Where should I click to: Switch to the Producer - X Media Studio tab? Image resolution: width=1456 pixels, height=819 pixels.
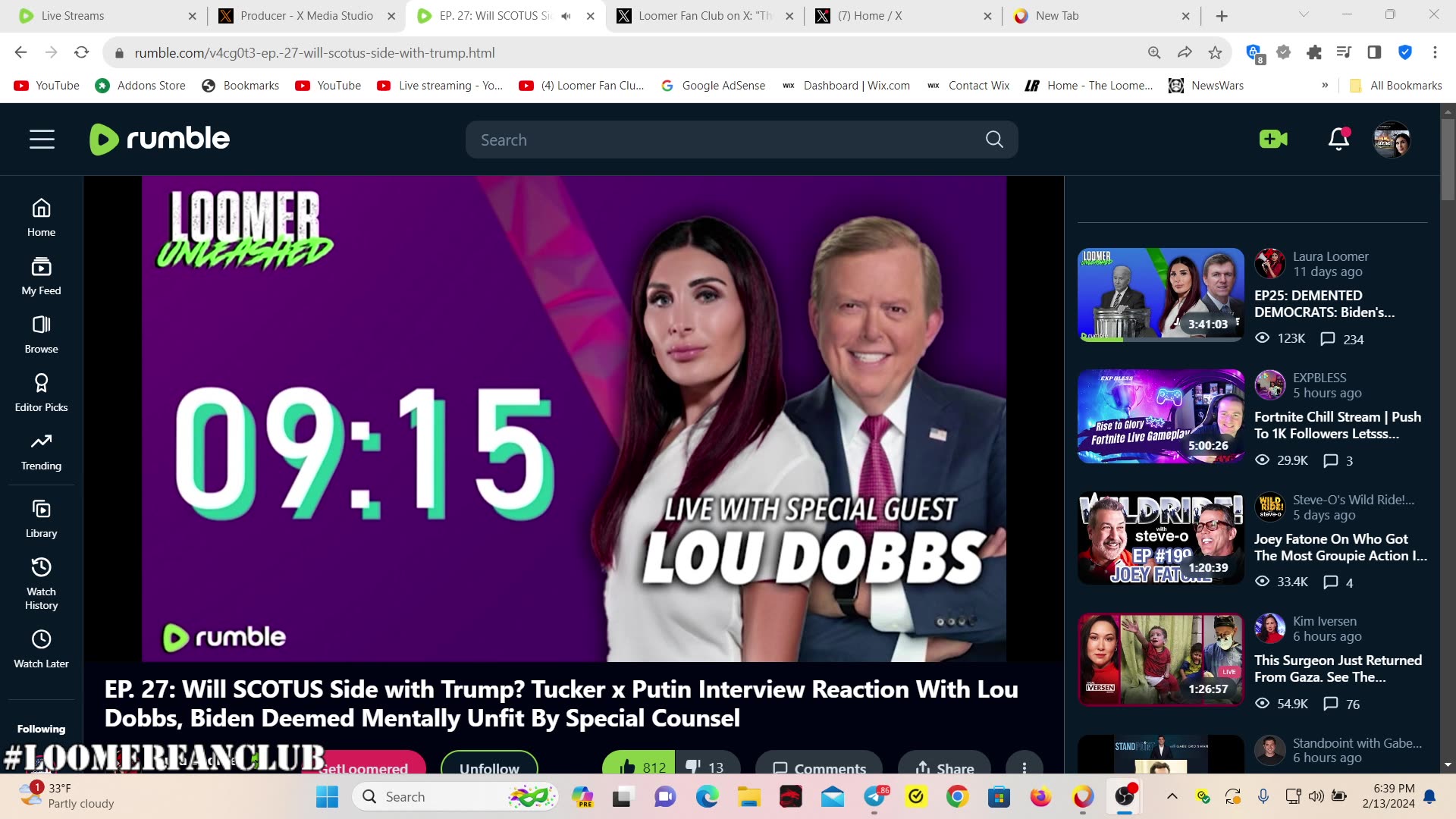point(300,15)
